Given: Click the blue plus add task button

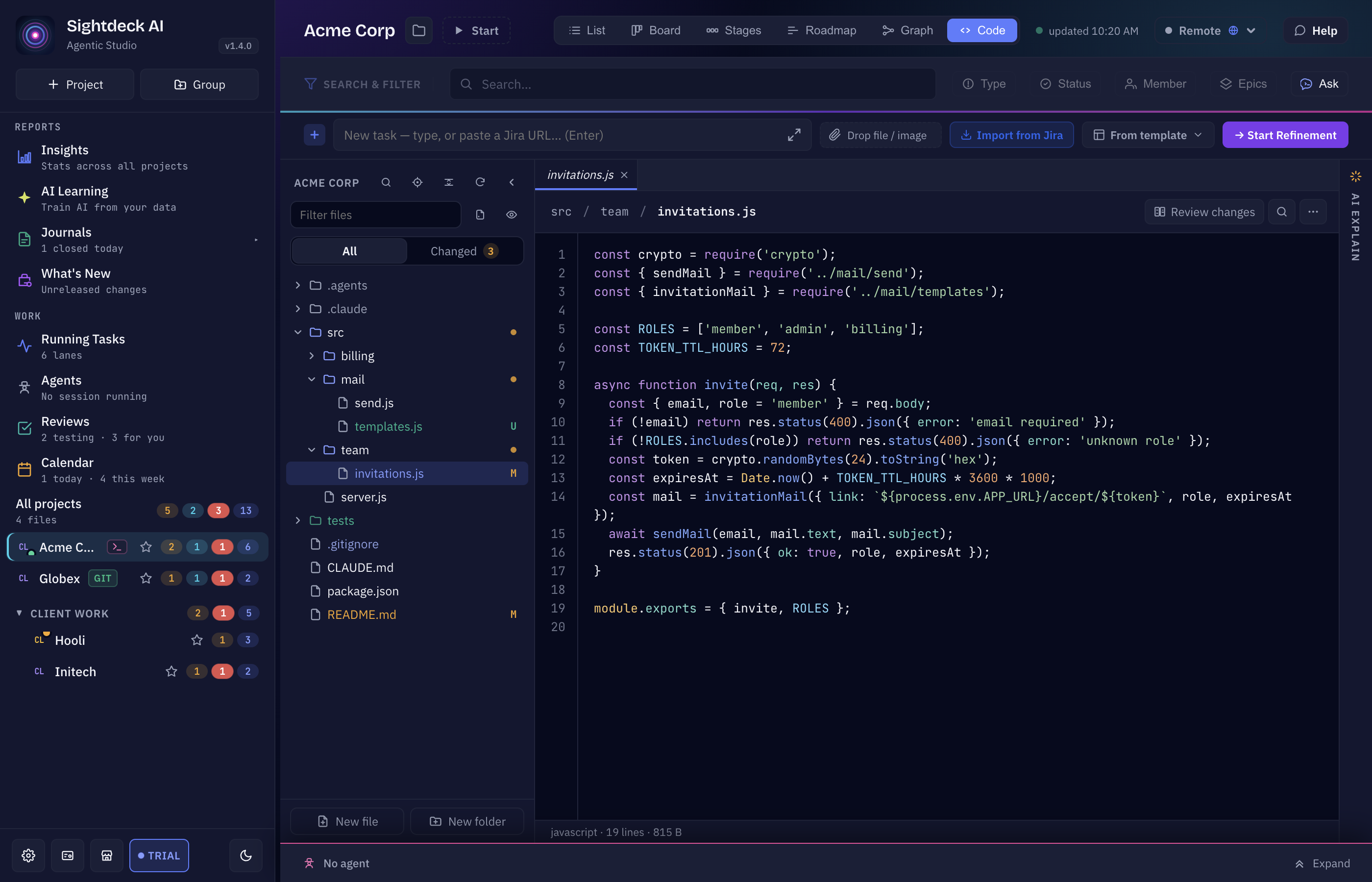Looking at the screenshot, I should pos(315,135).
